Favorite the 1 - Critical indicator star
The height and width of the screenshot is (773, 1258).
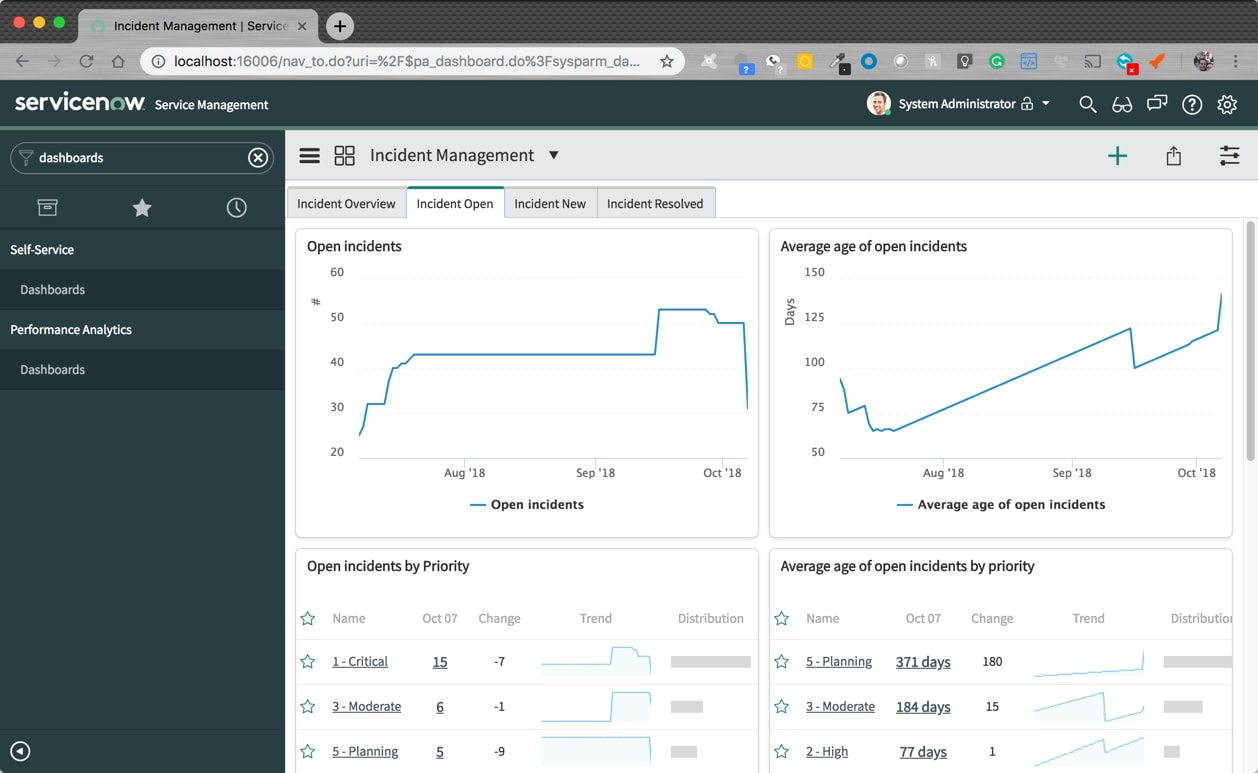pos(307,661)
